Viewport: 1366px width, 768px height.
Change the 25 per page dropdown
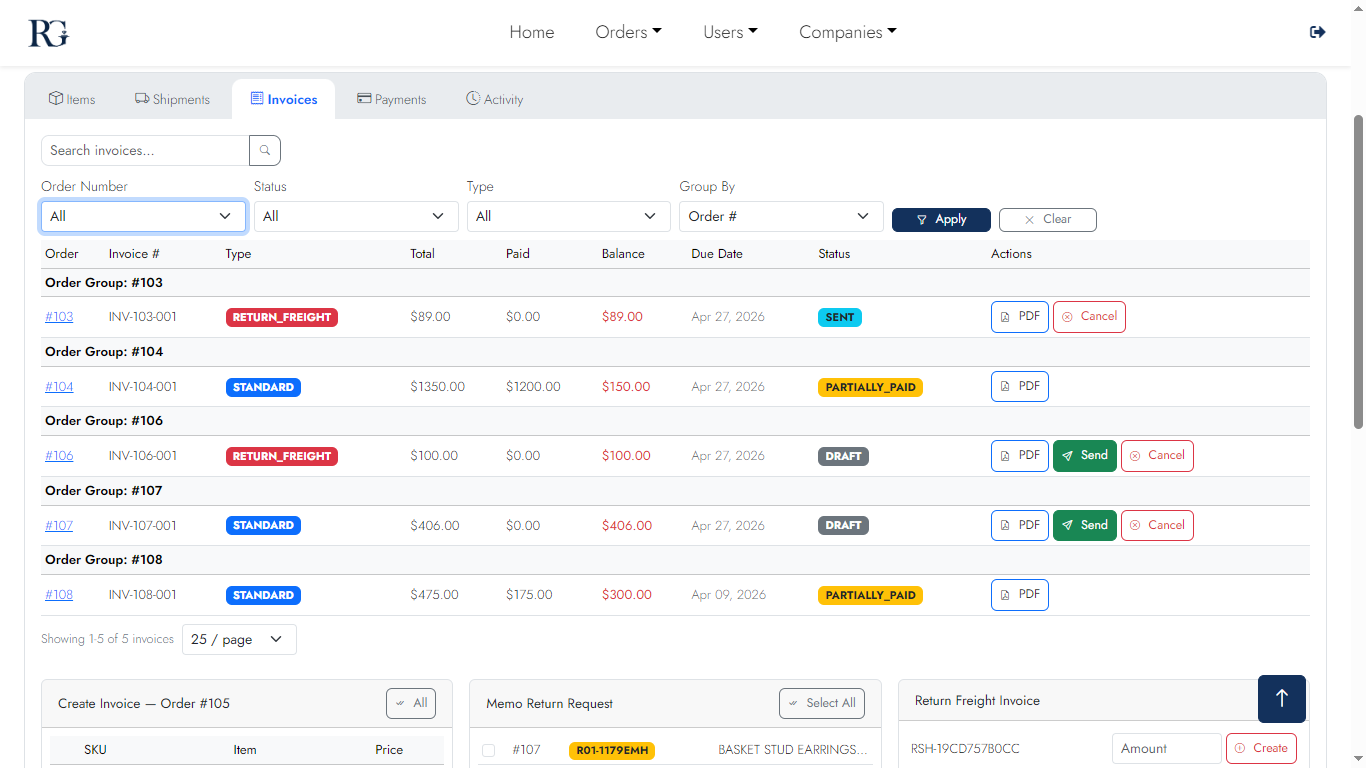pyautogui.click(x=238, y=639)
